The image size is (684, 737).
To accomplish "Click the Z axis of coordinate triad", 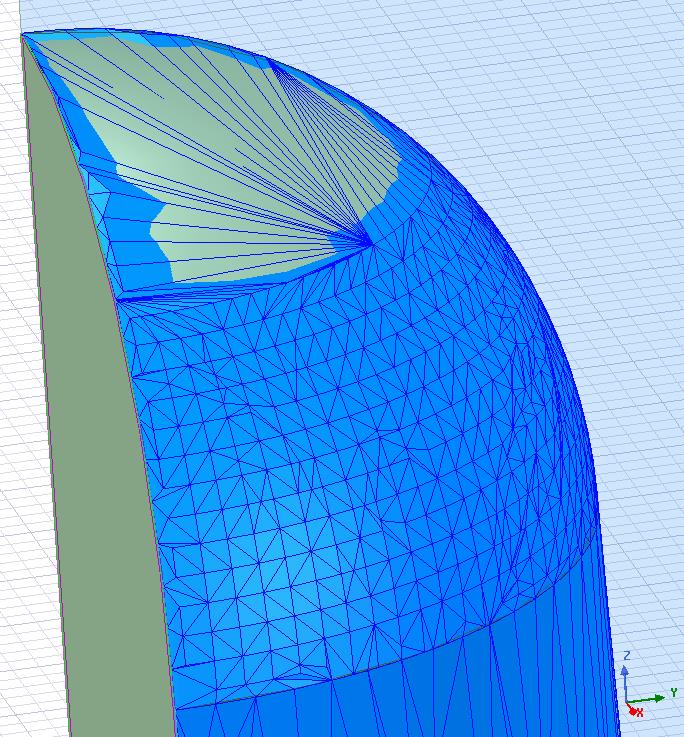I will (625, 683).
